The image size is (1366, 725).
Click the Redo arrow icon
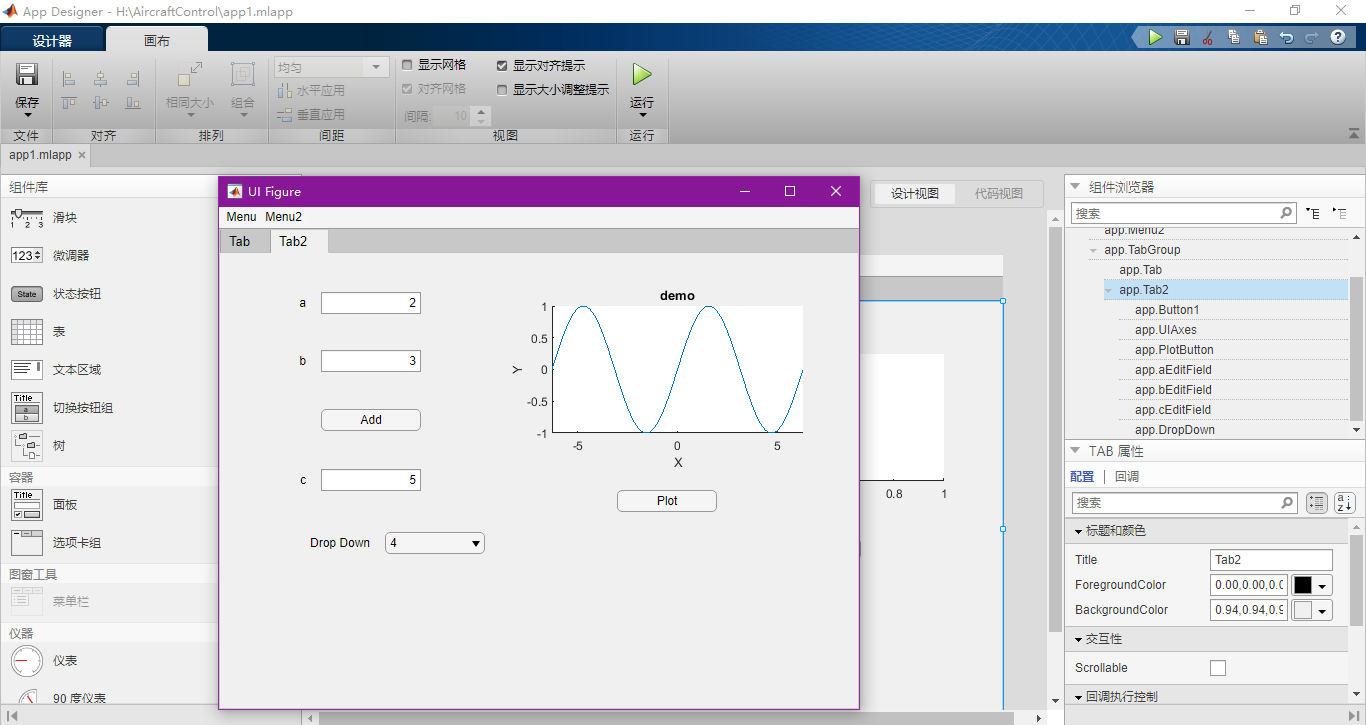tap(1311, 38)
